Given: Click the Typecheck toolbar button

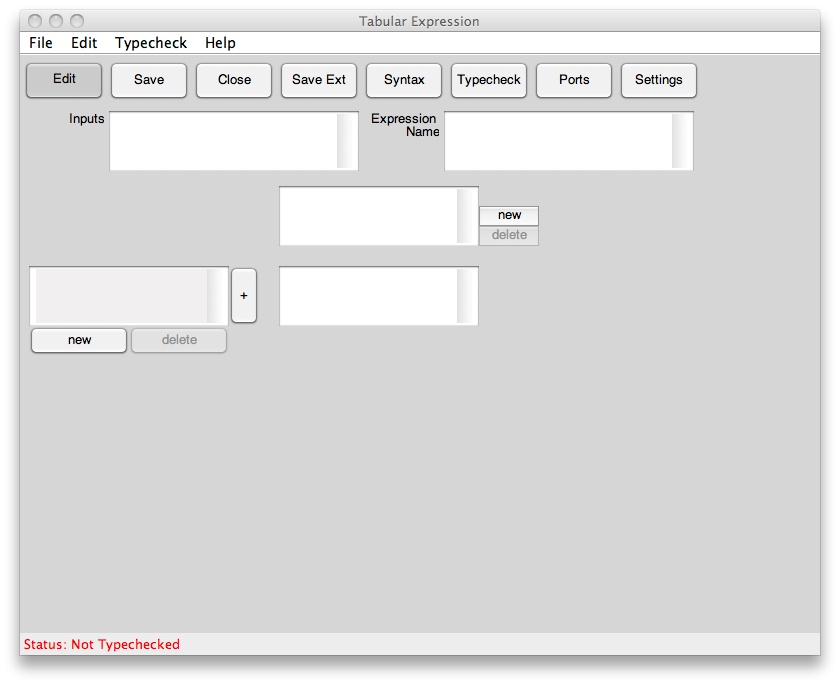Looking at the screenshot, I should (489, 80).
